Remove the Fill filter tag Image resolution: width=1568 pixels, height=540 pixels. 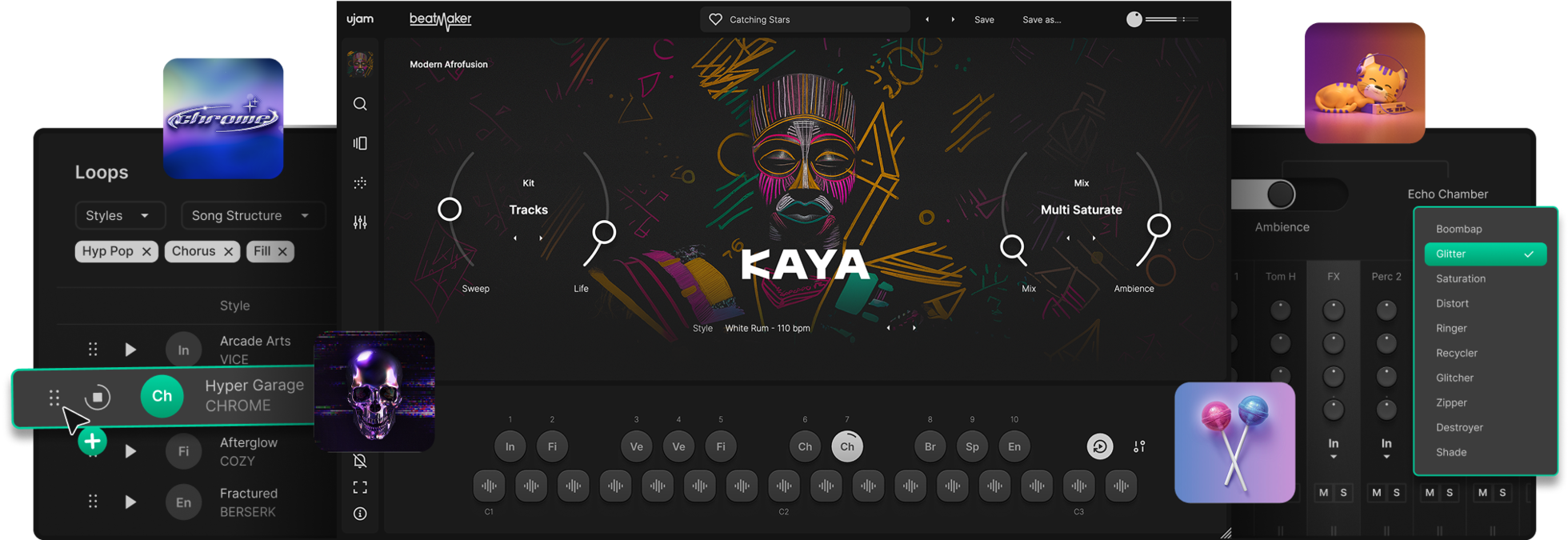tap(282, 251)
